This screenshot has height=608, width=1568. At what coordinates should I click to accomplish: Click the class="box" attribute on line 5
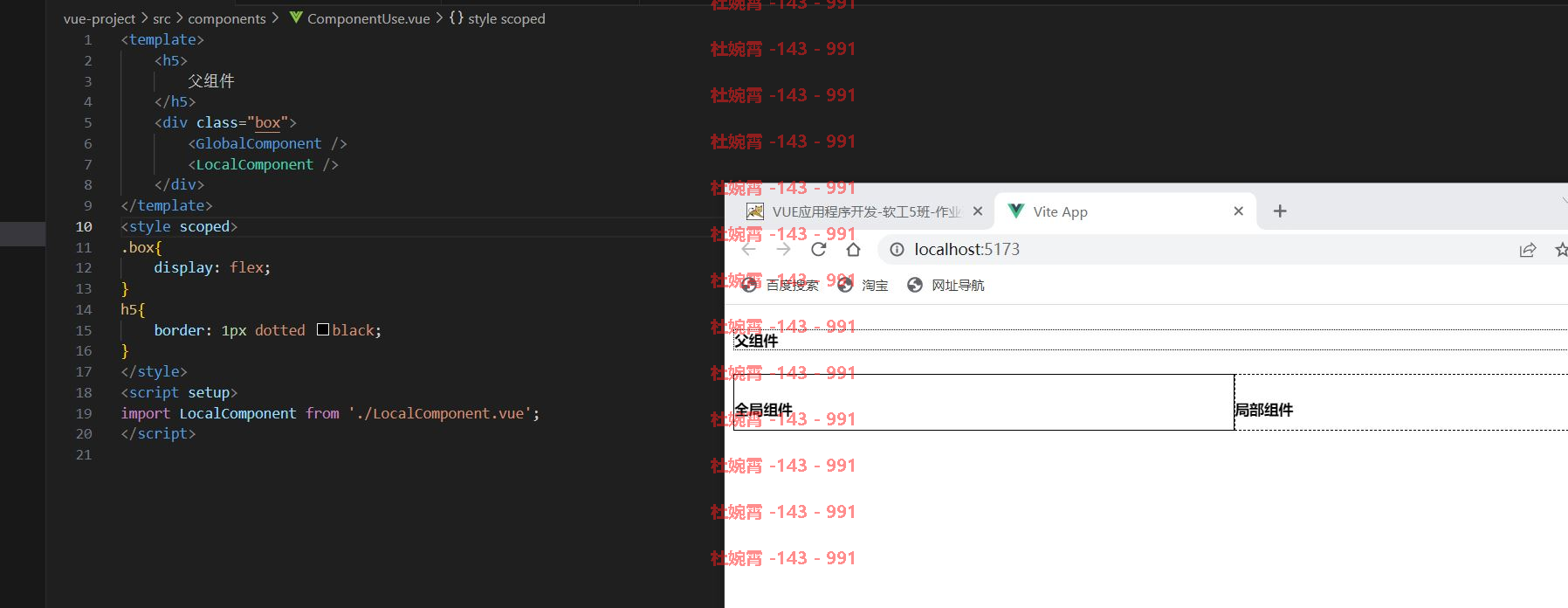coord(242,122)
